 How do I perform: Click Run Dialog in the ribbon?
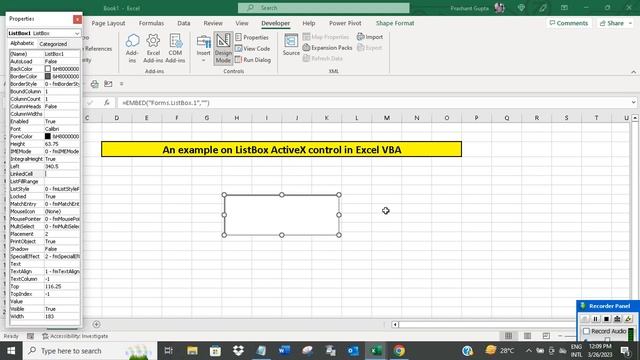tap(253, 60)
